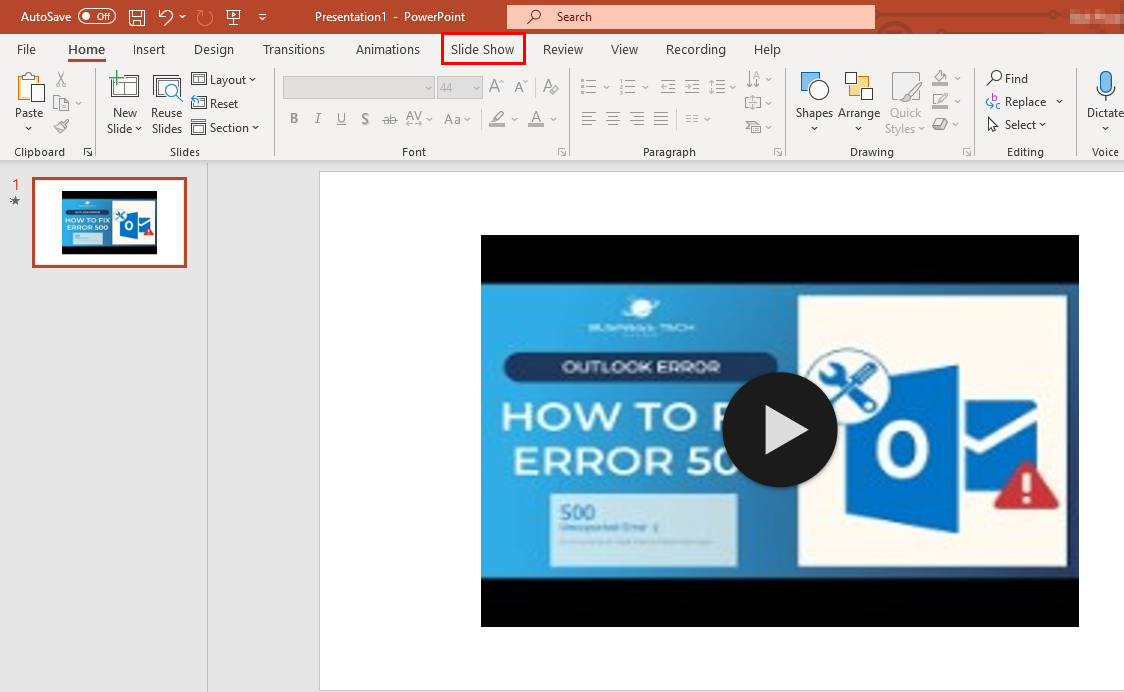The height and width of the screenshot is (692, 1124).
Task: Click Decrease List Level icon
Action: point(667,87)
